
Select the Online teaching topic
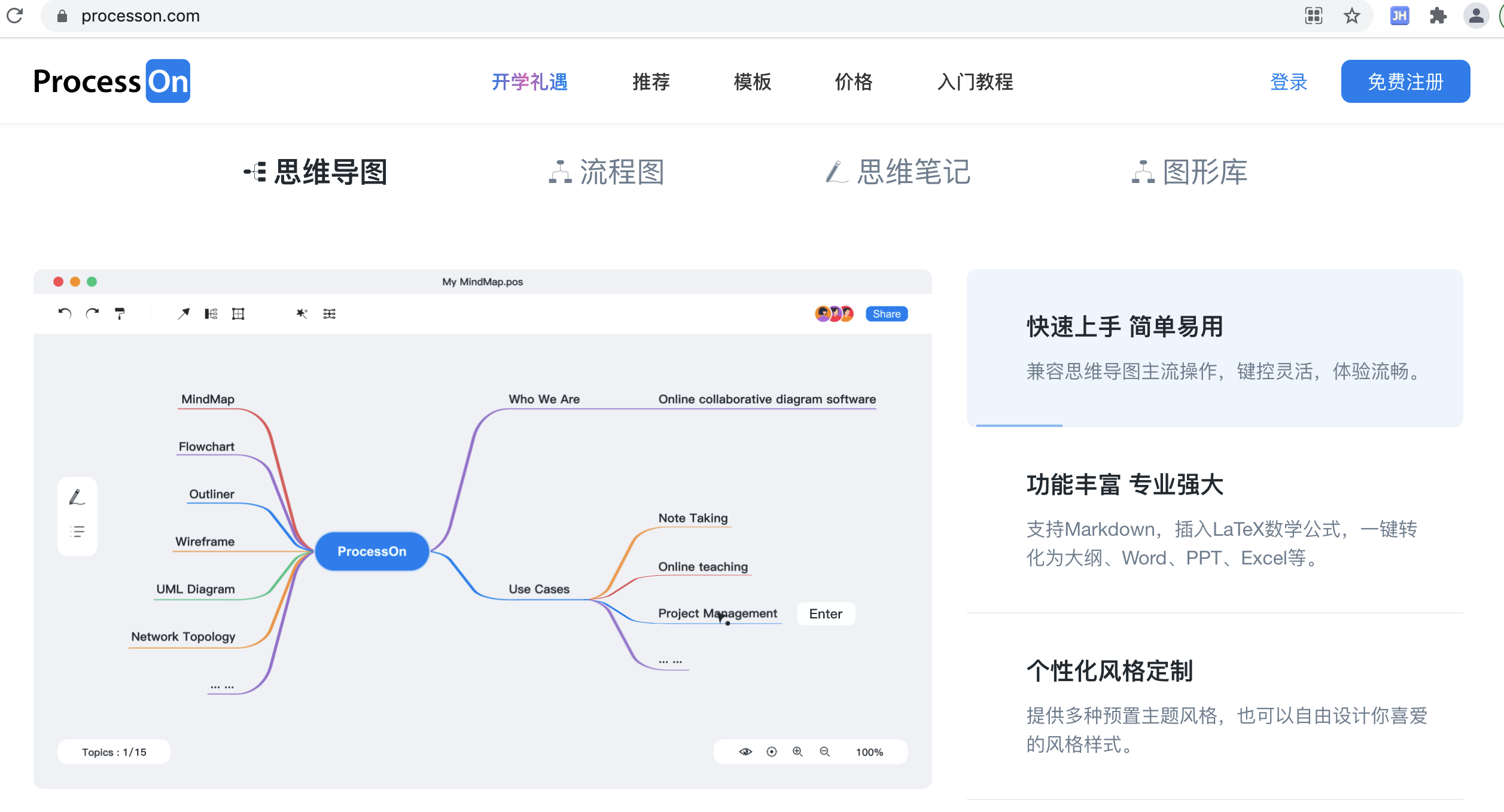[703, 566]
